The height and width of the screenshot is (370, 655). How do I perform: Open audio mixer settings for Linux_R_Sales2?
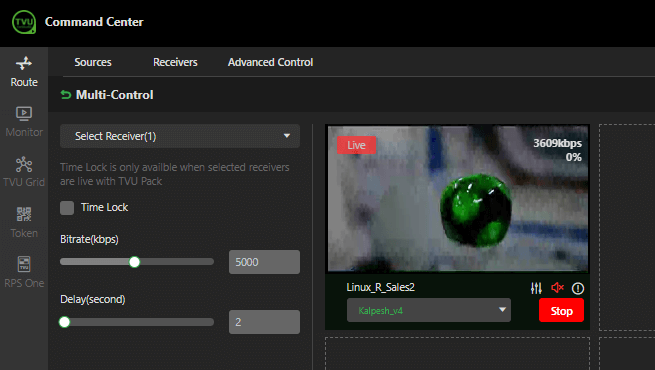click(536, 288)
